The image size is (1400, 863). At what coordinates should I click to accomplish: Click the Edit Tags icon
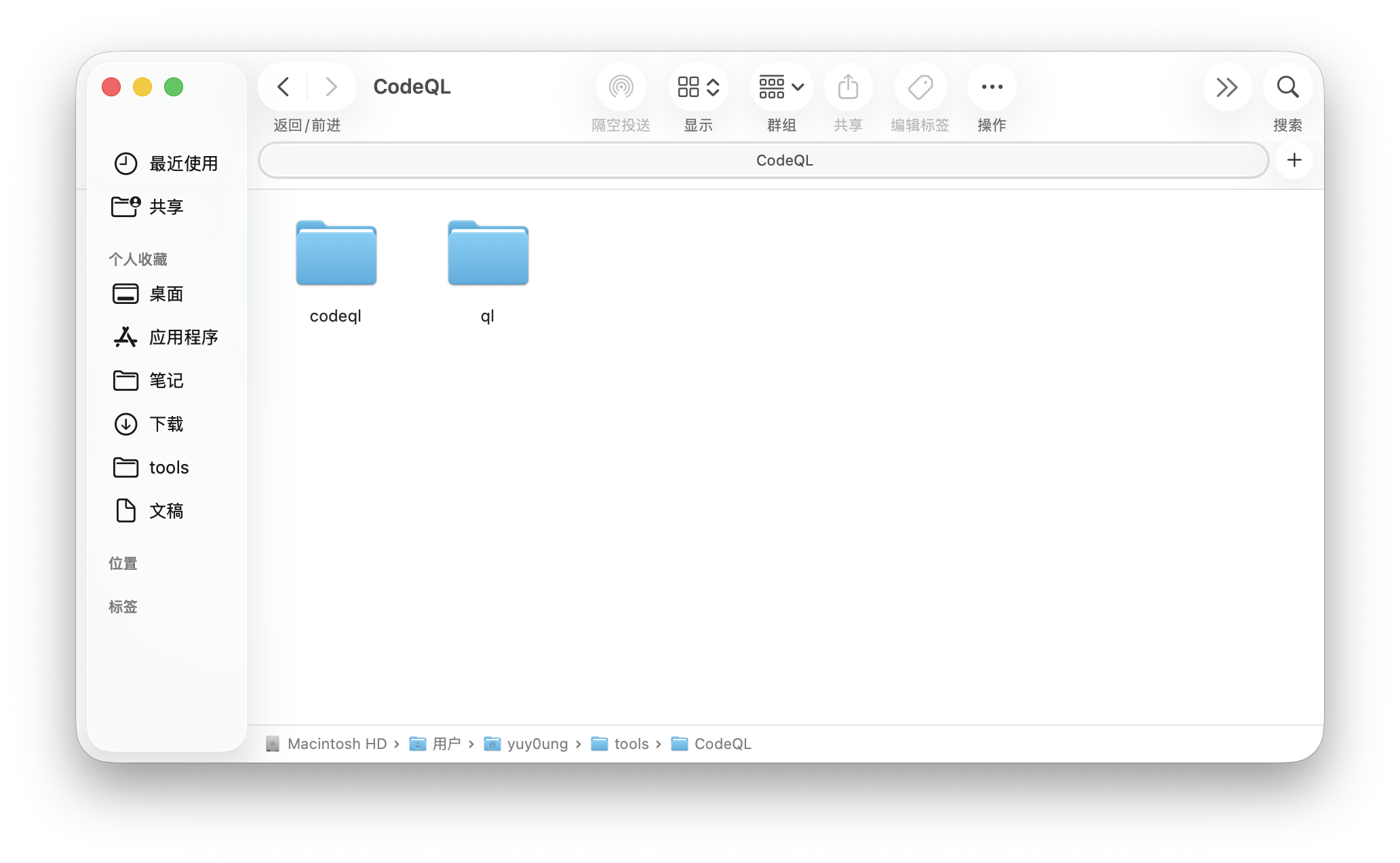click(920, 87)
